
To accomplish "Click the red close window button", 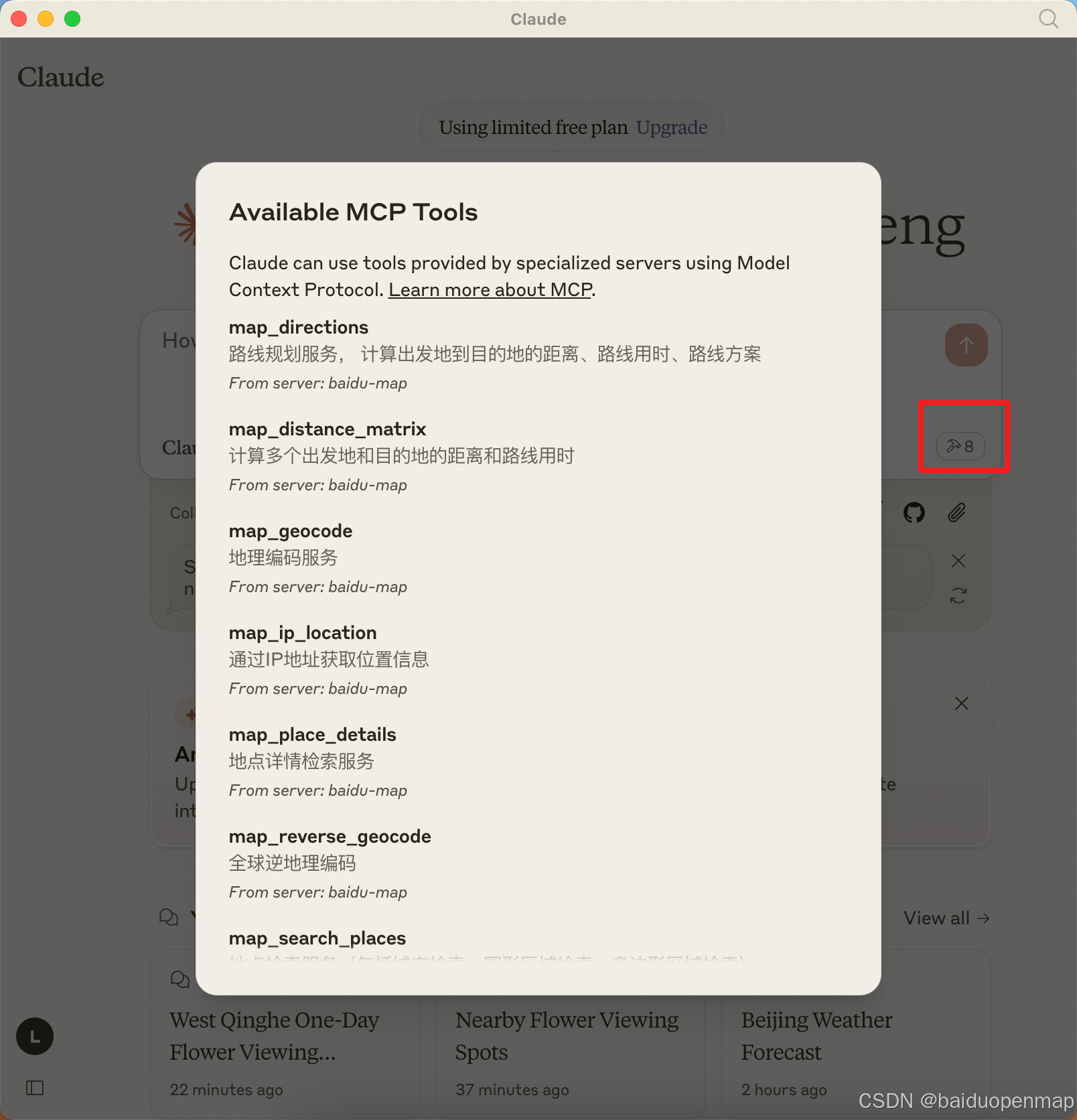I will [19, 19].
